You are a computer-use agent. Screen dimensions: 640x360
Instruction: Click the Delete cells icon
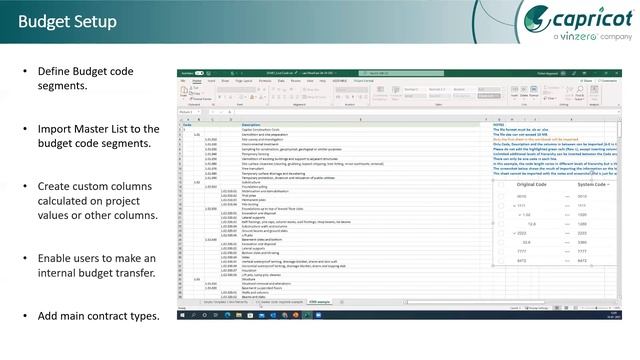click(524, 91)
